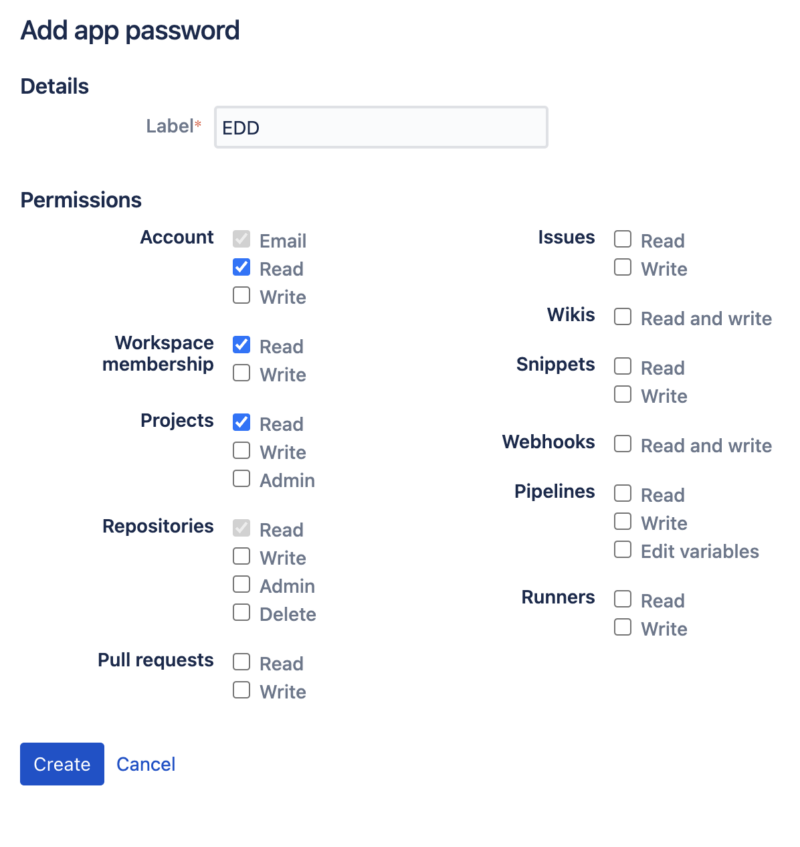This screenshot has height=847, width=800.
Task: Enable Account Write permission
Action: click(x=241, y=296)
